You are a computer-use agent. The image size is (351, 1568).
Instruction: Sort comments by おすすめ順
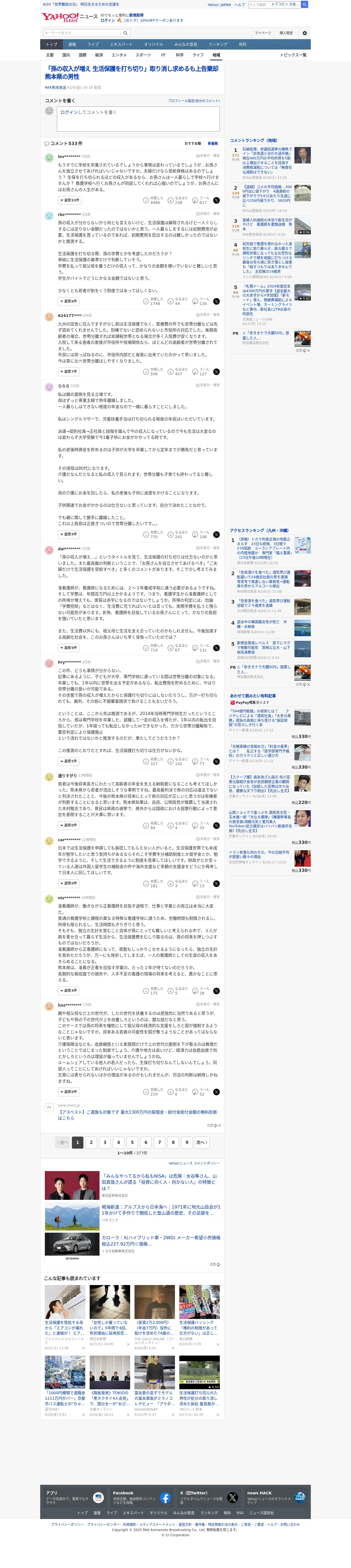pyautogui.click(x=192, y=143)
